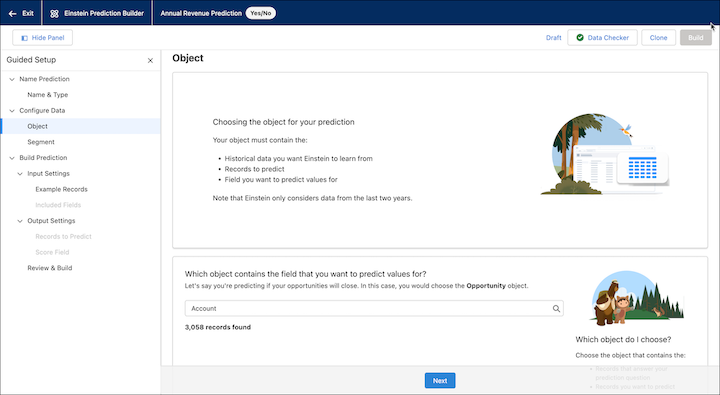Image resolution: width=720 pixels, height=395 pixels.
Task: Open the Name & Type step
Action: point(47,95)
